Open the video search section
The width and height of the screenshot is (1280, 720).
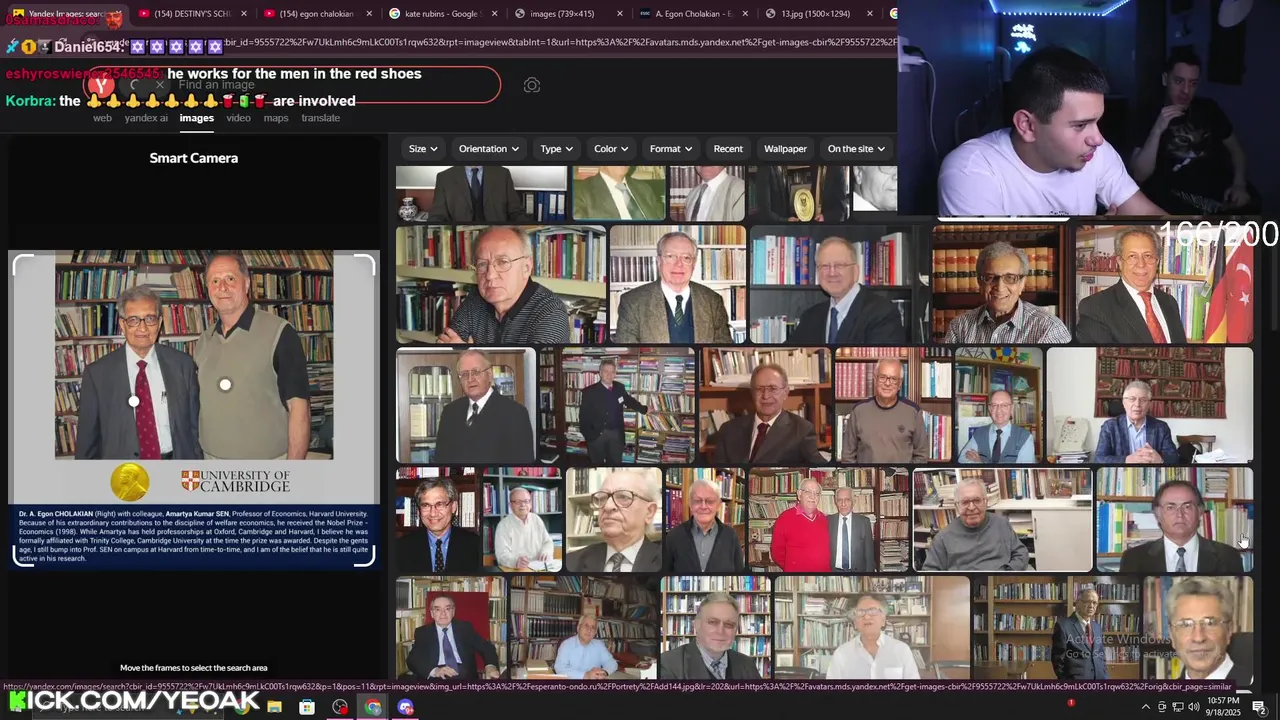238,118
